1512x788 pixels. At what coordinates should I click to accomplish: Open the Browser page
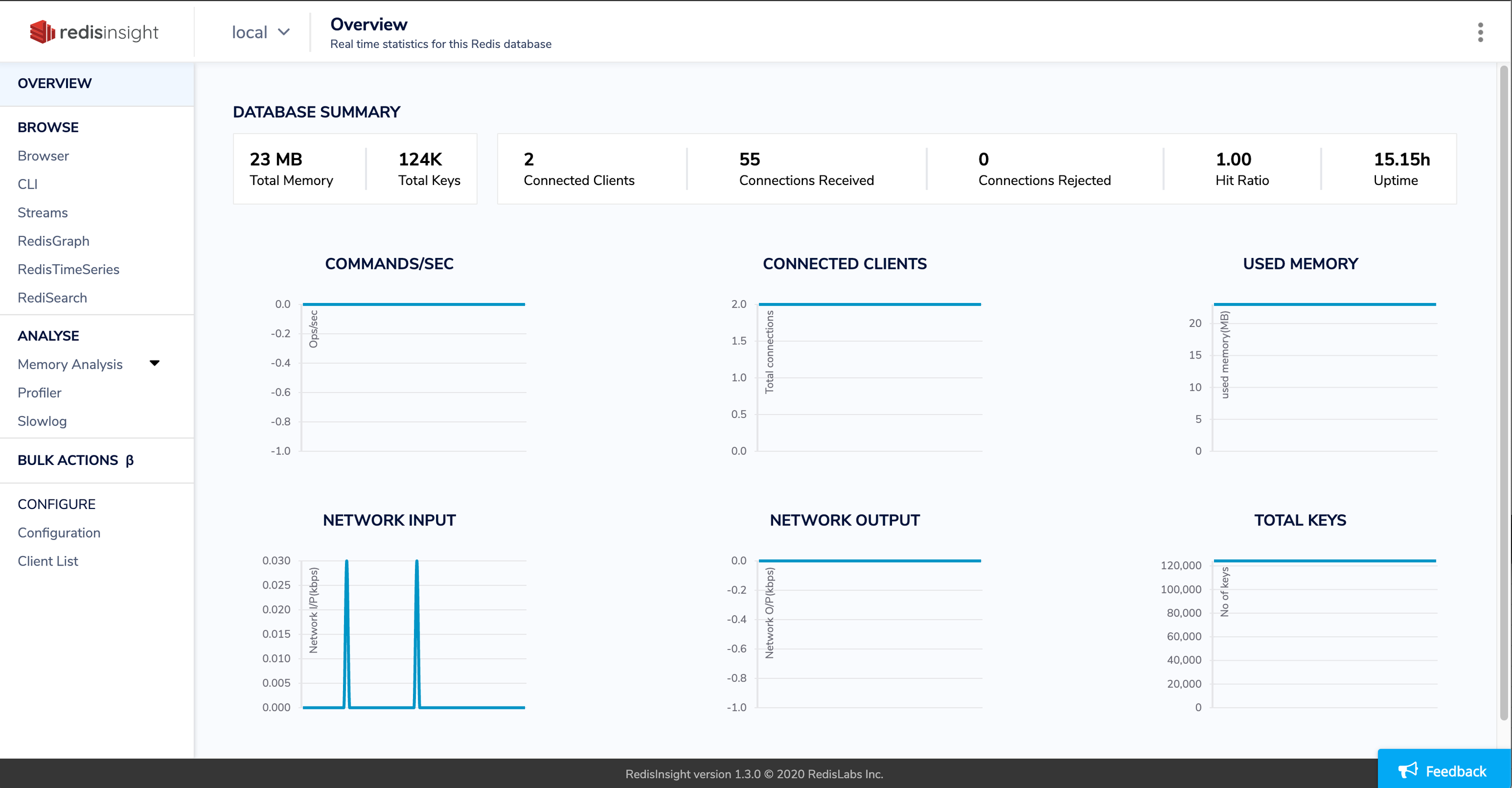pos(43,156)
